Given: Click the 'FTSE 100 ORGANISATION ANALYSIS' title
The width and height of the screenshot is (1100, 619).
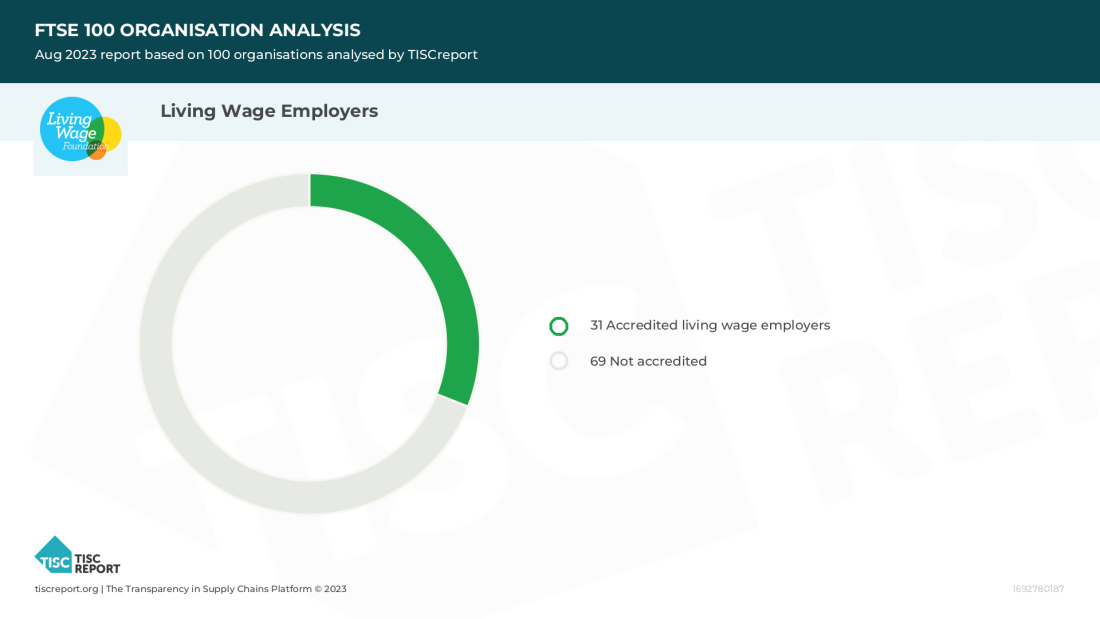Looking at the screenshot, I should click(197, 30).
